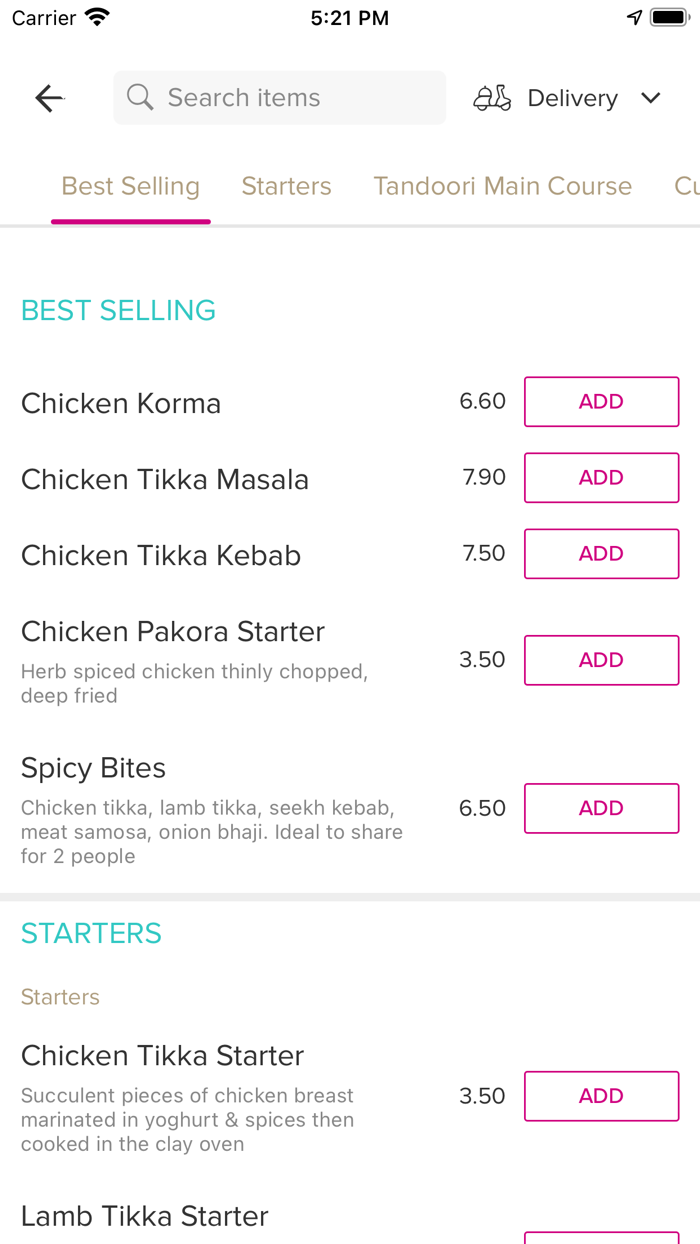The width and height of the screenshot is (700, 1244).
Task: Select the Best Selling tab
Action: [131, 187]
